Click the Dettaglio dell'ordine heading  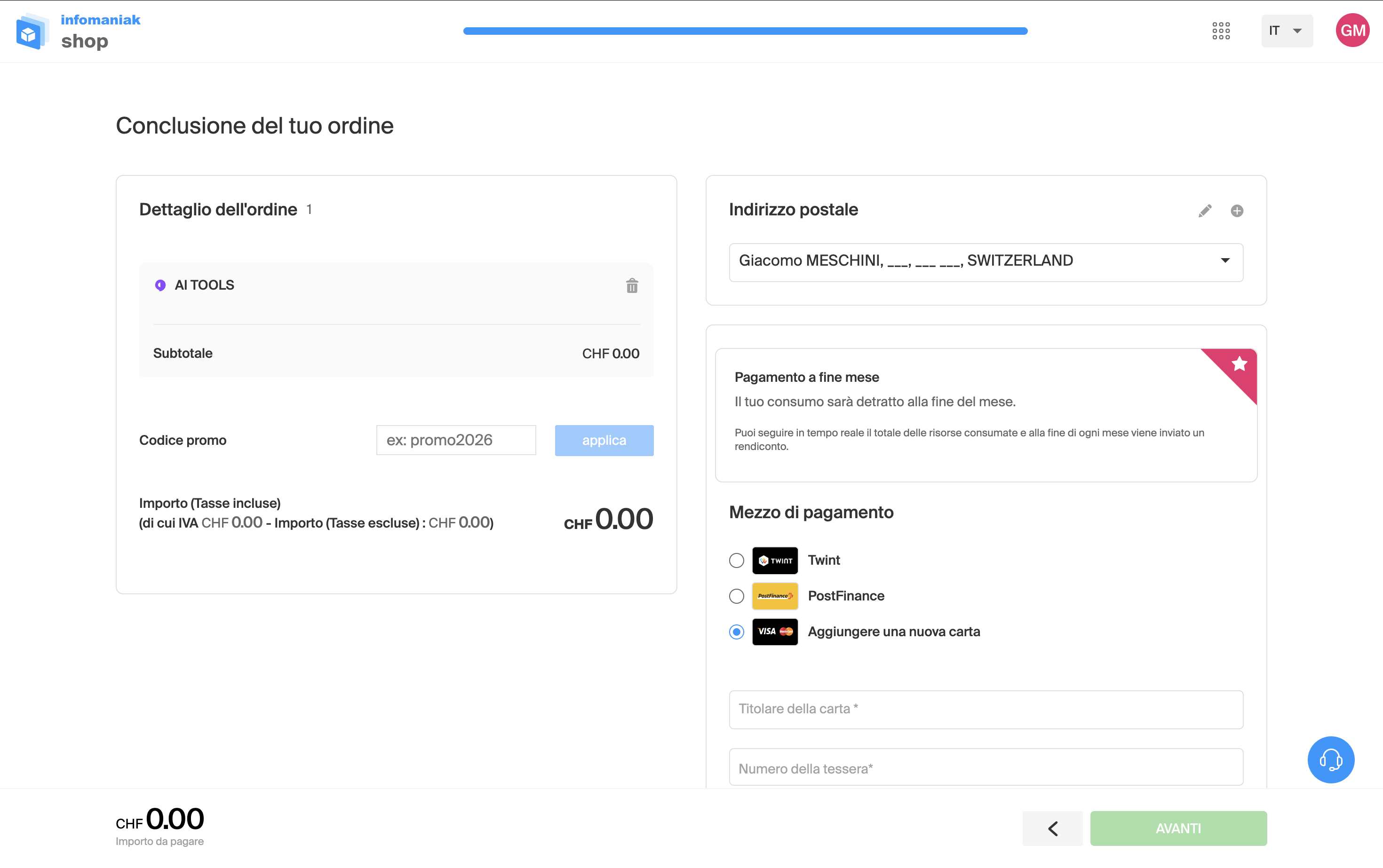pyautogui.click(x=218, y=210)
